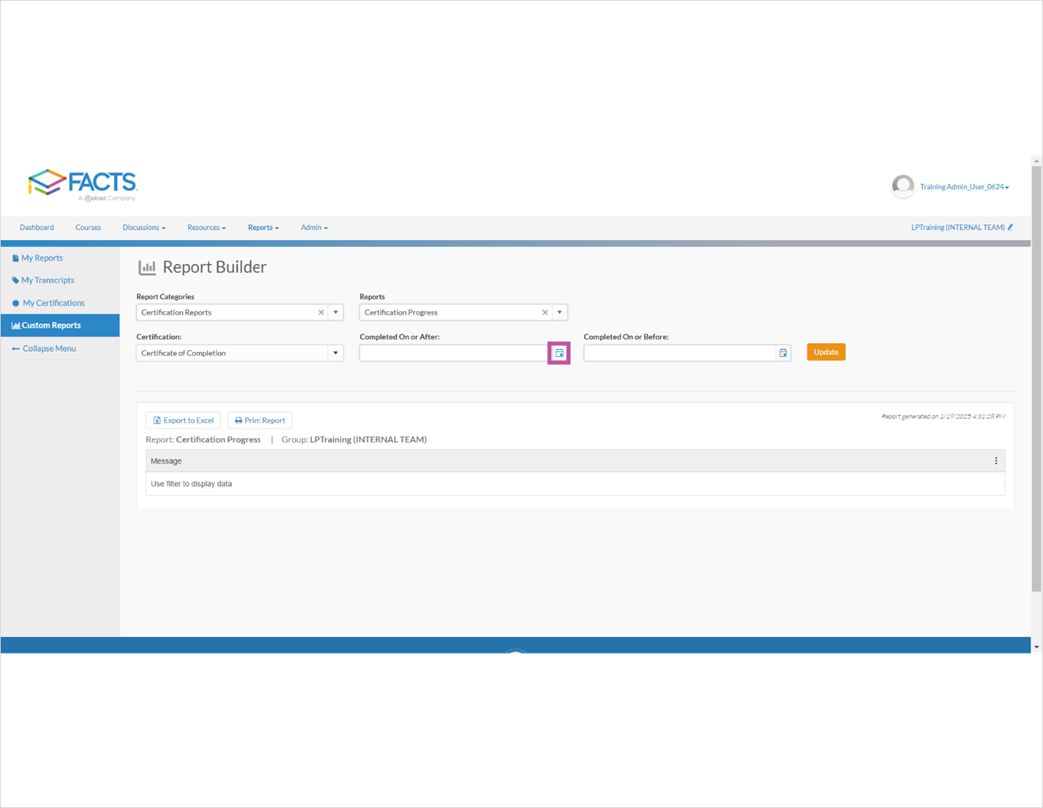
Task: Clear the Report Categories selection
Action: [321, 313]
